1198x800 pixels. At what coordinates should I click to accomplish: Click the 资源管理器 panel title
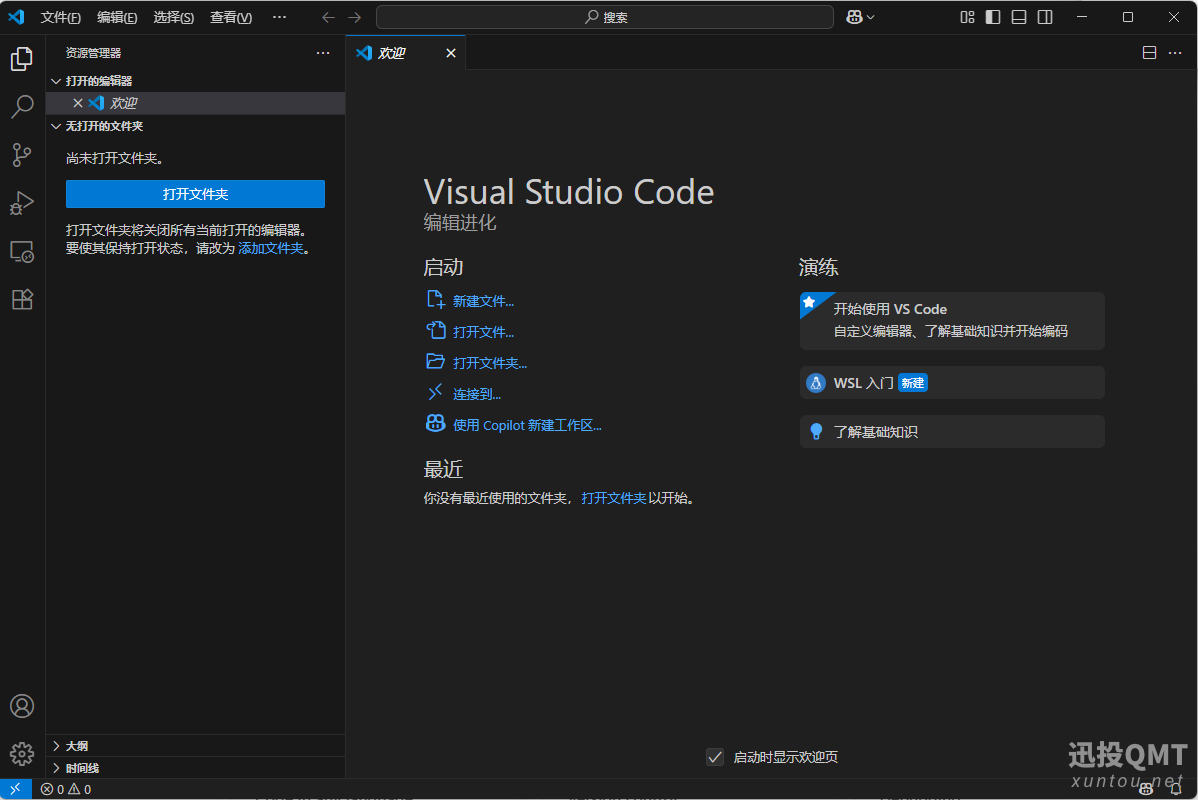93,53
